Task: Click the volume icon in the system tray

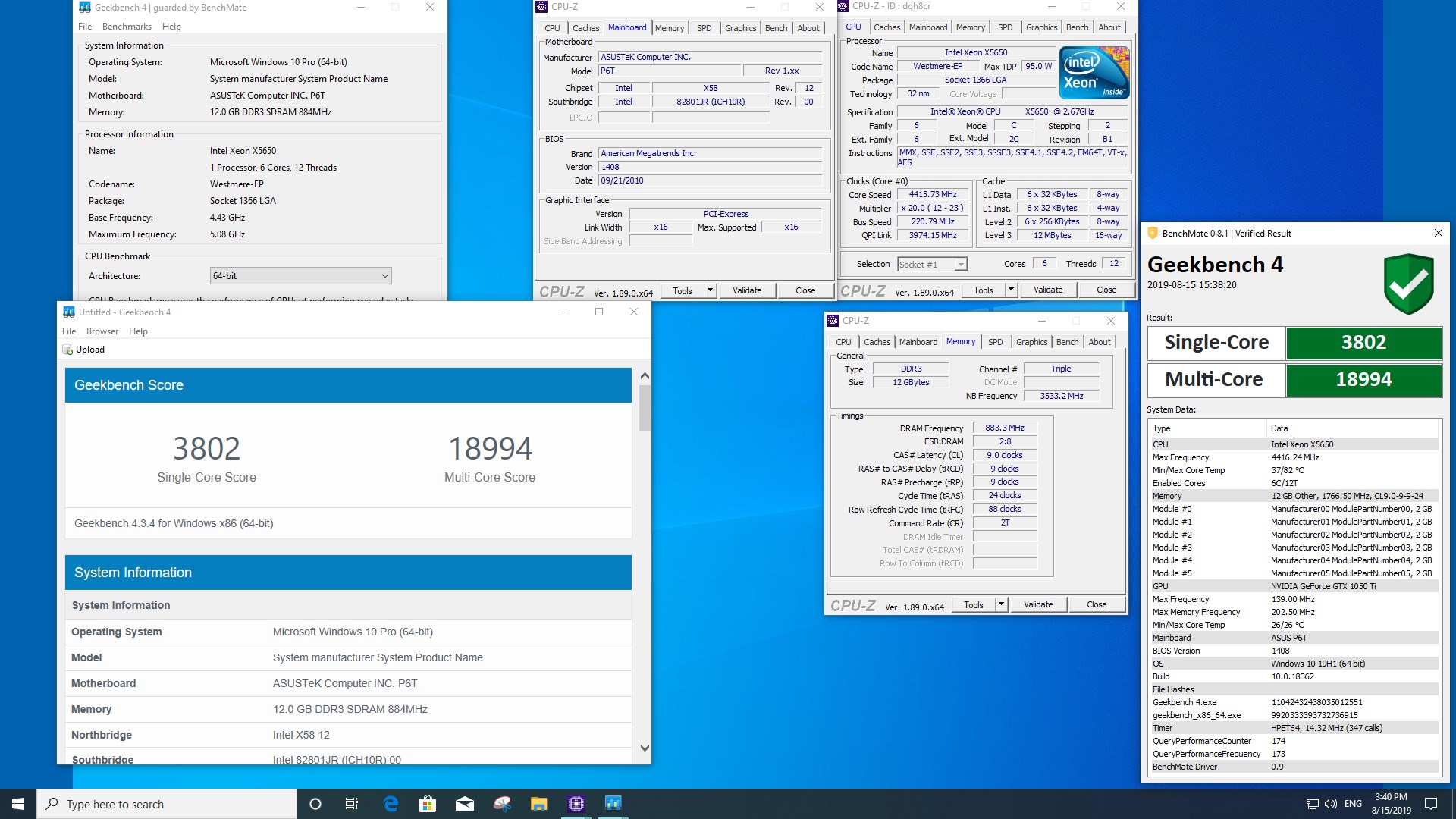Action: click(1331, 804)
